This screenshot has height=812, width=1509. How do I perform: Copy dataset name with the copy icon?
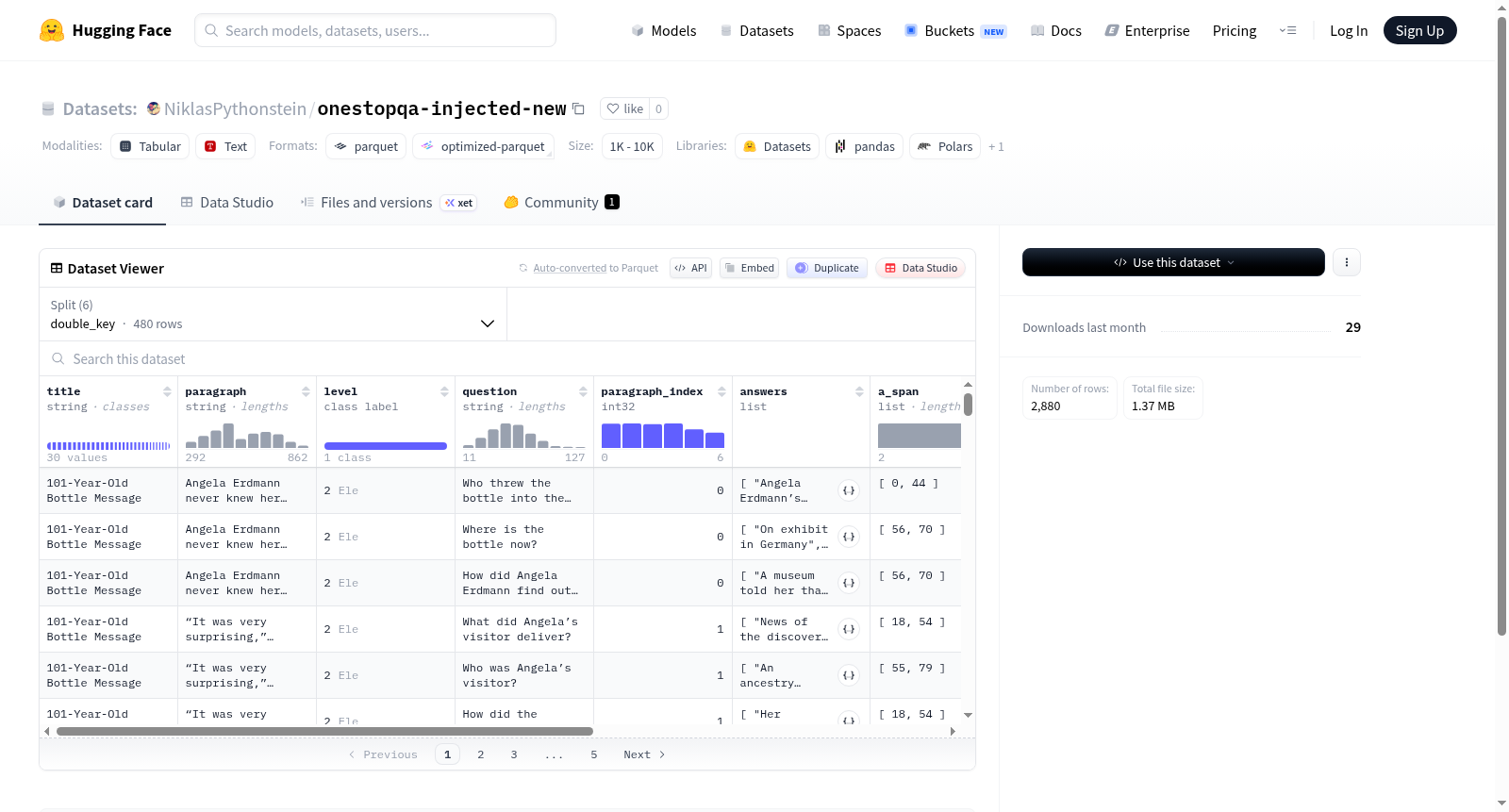coord(579,108)
